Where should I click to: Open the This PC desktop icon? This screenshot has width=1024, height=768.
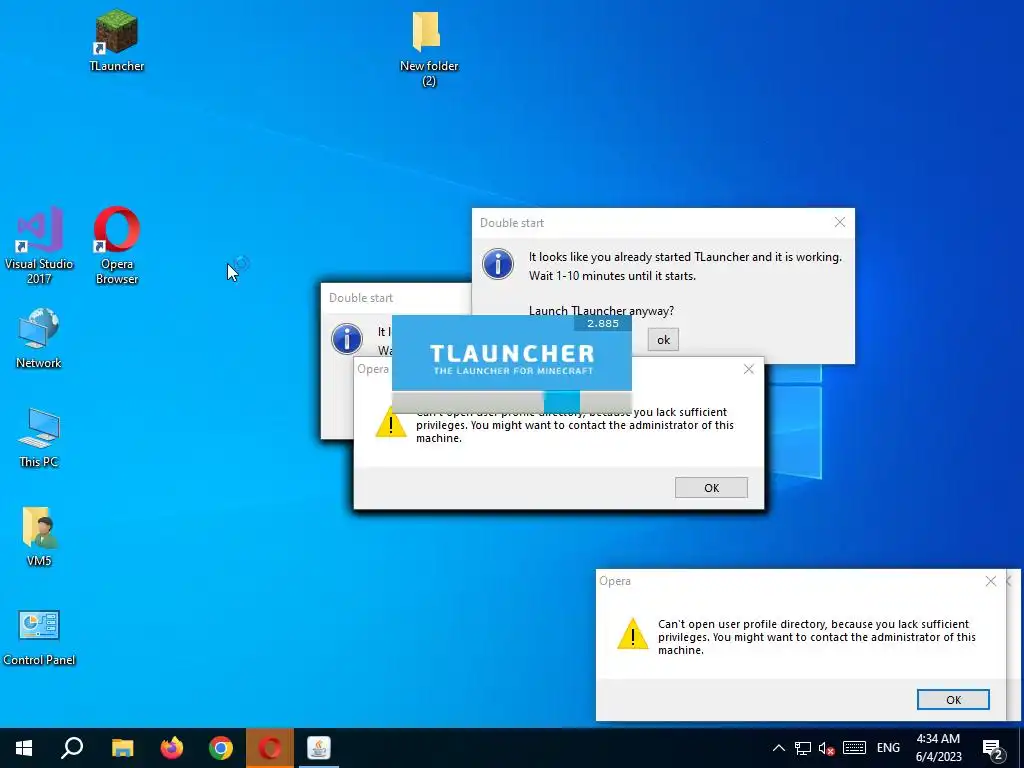(39, 438)
